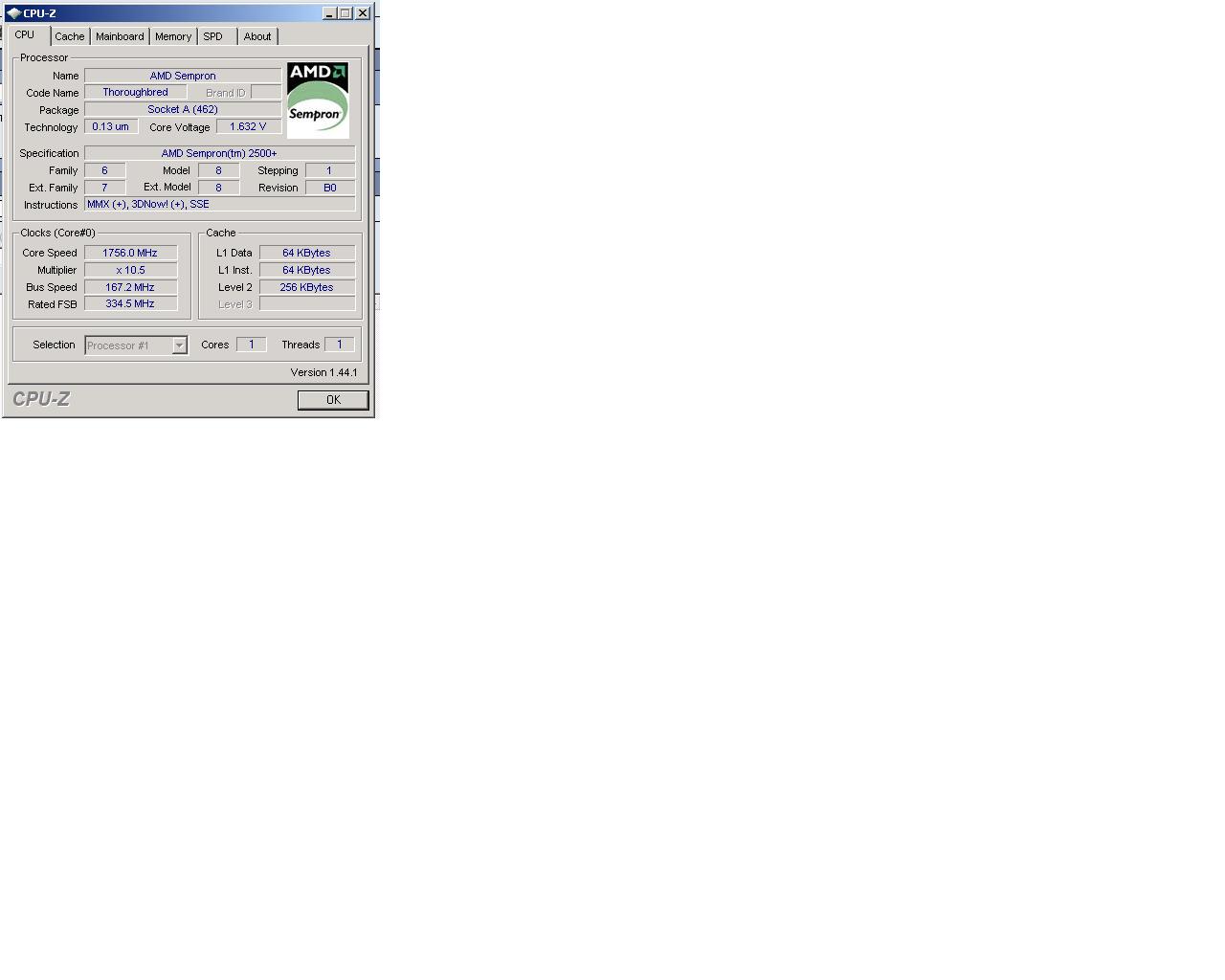
Task: Click the Model value 8
Action: point(218,170)
